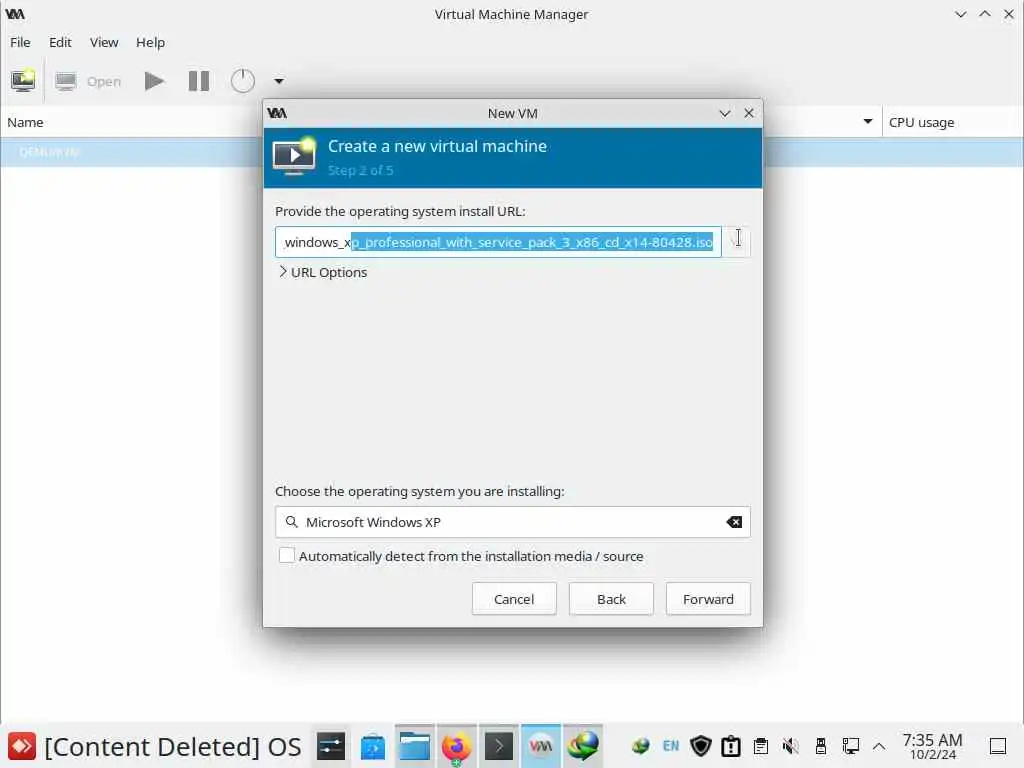Click Open in the manager toolbar

(x=88, y=82)
